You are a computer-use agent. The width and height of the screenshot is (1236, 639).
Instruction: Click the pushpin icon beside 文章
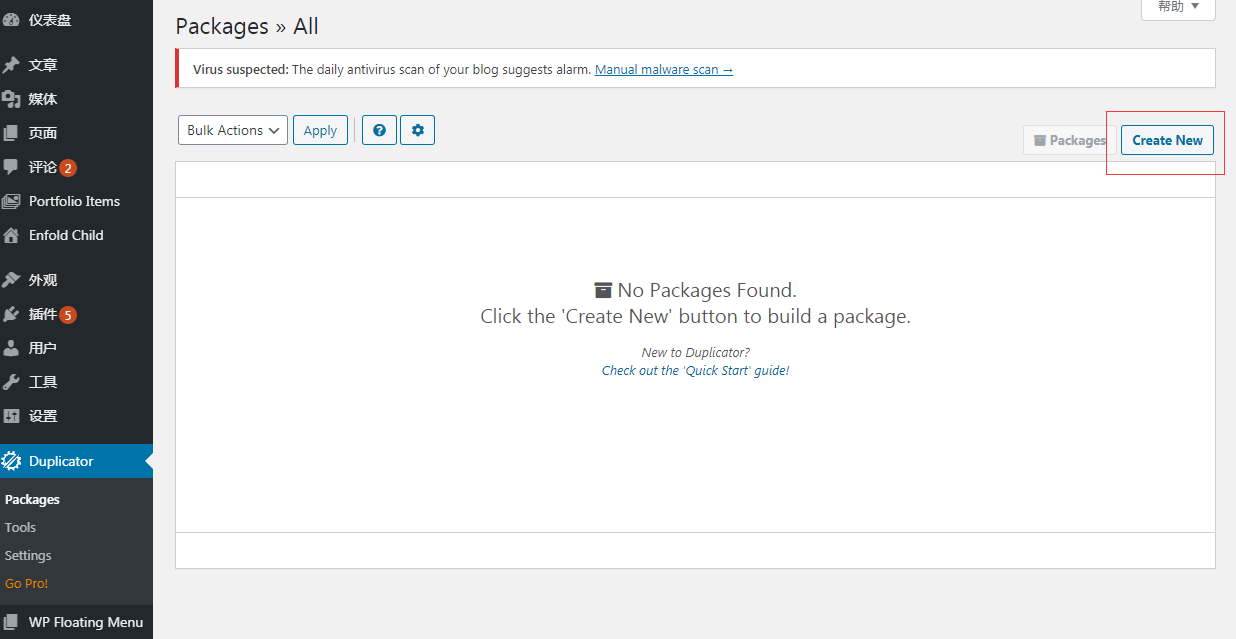tap(11, 65)
